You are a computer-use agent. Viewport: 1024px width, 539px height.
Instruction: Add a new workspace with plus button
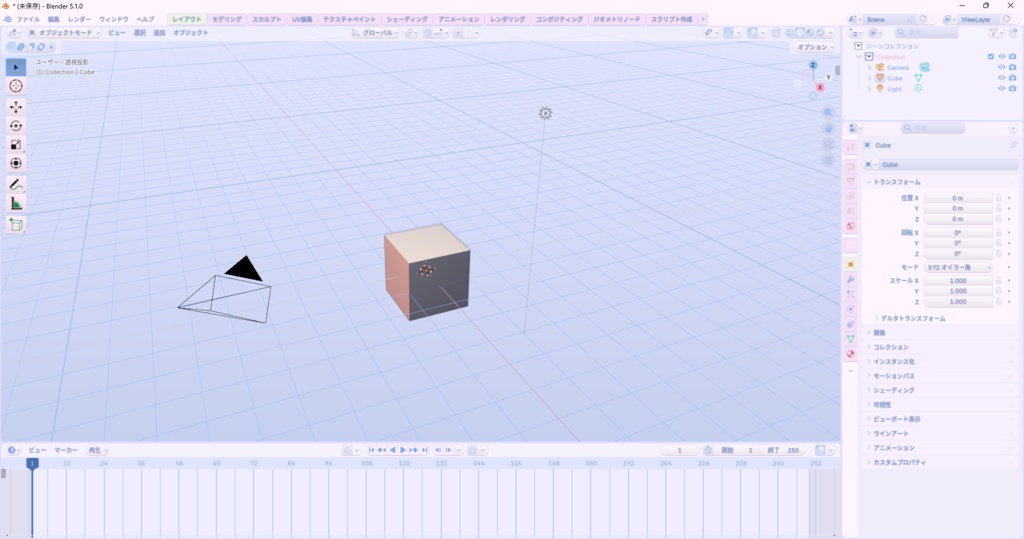pos(703,20)
